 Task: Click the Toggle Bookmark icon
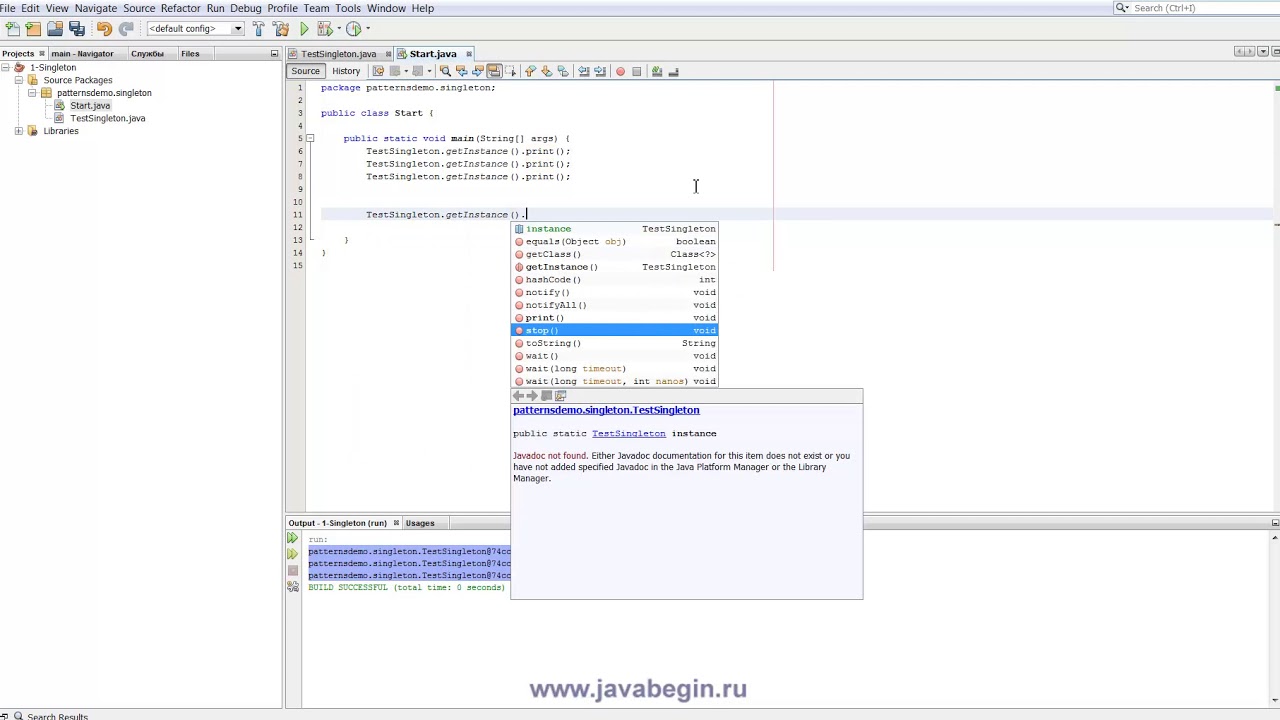tap(562, 71)
